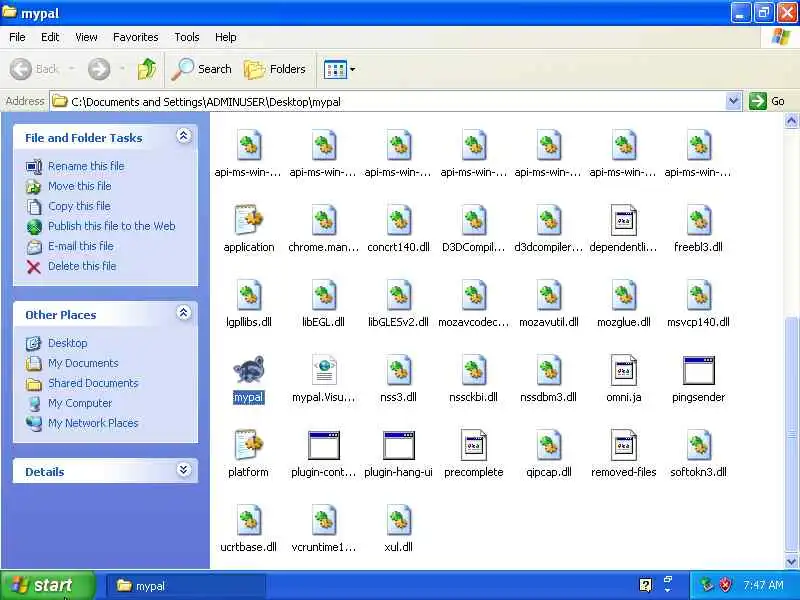Select the nssdbm3.dll file icon

(x=548, y=370)
